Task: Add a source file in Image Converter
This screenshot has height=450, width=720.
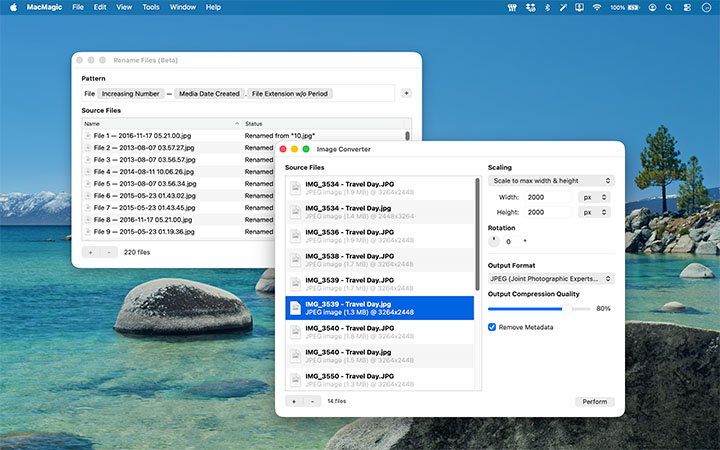Action: point(294,401)
